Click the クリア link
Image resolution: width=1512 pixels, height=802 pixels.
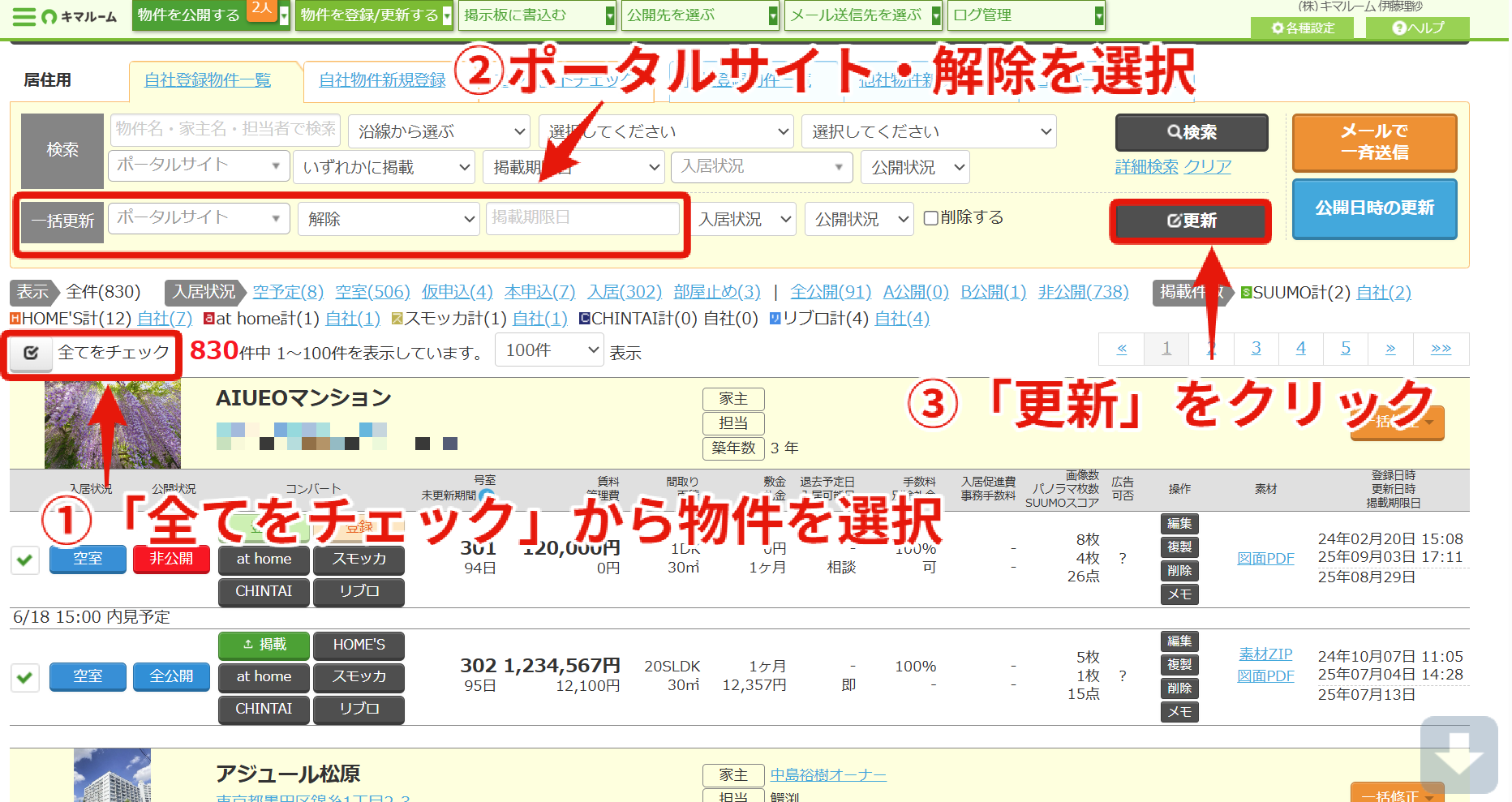1207,166
